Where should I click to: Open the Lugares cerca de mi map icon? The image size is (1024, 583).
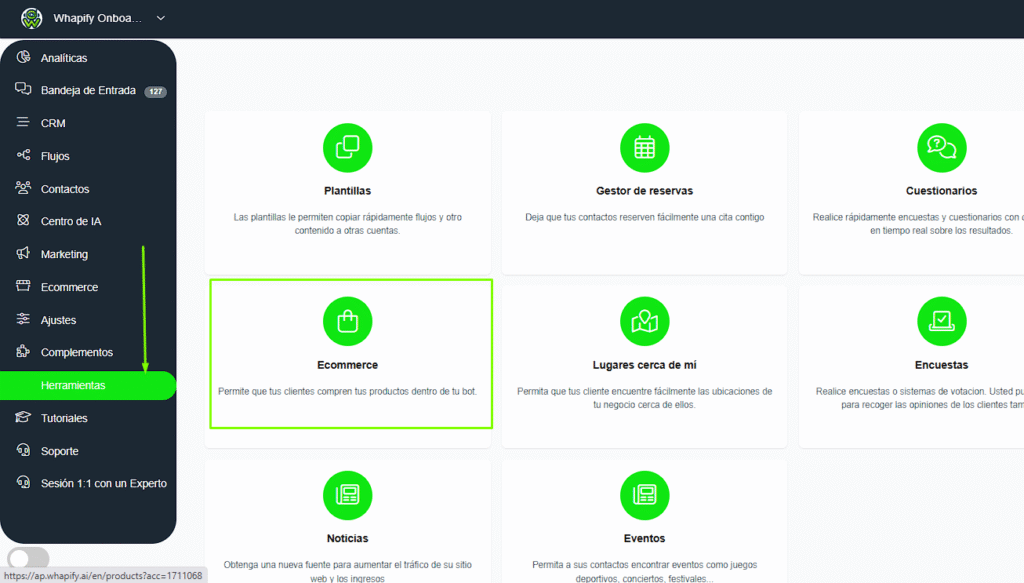pos(644,321)
